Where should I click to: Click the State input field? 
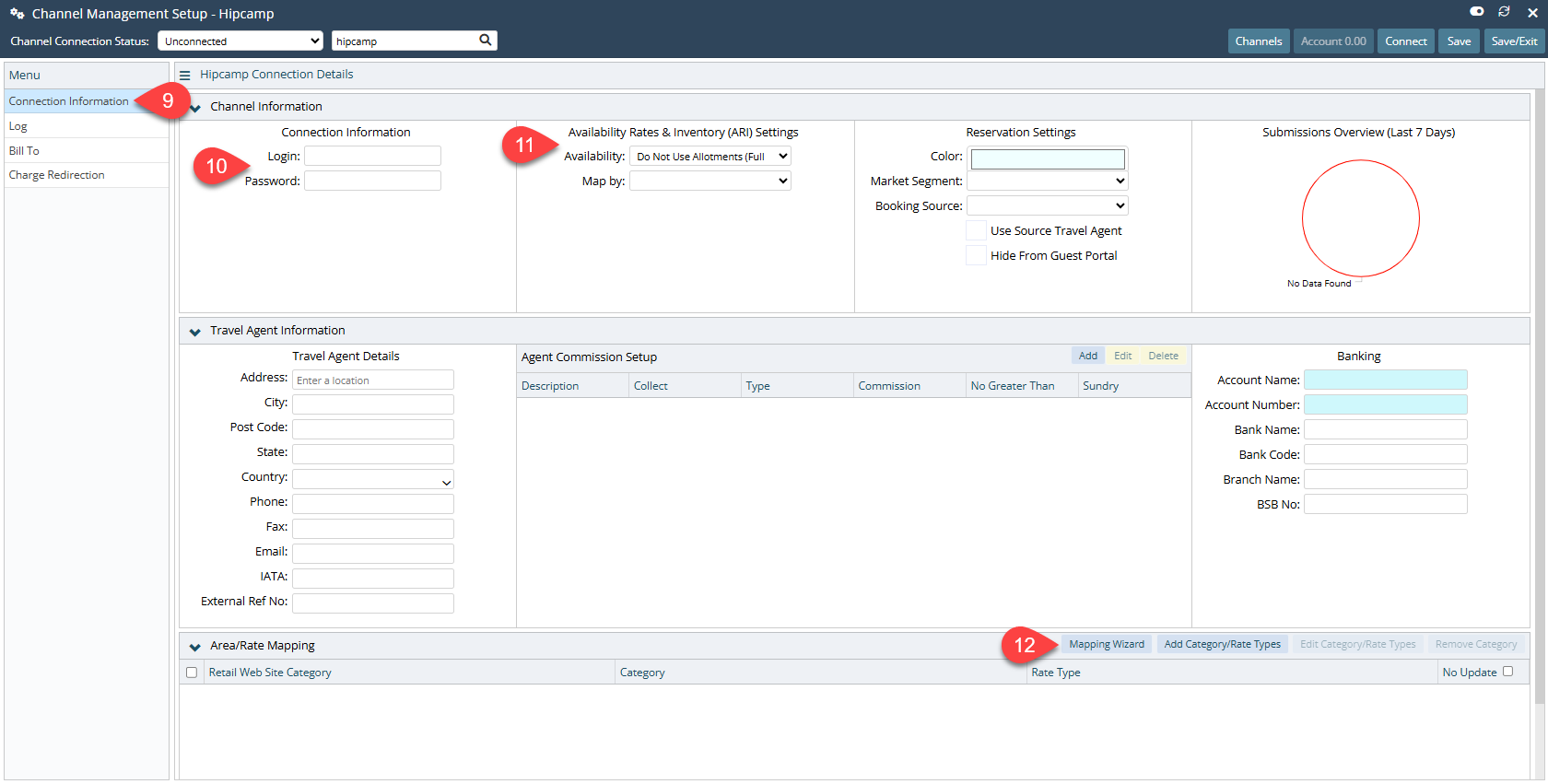pyautogui.click(x=373, y=454)
